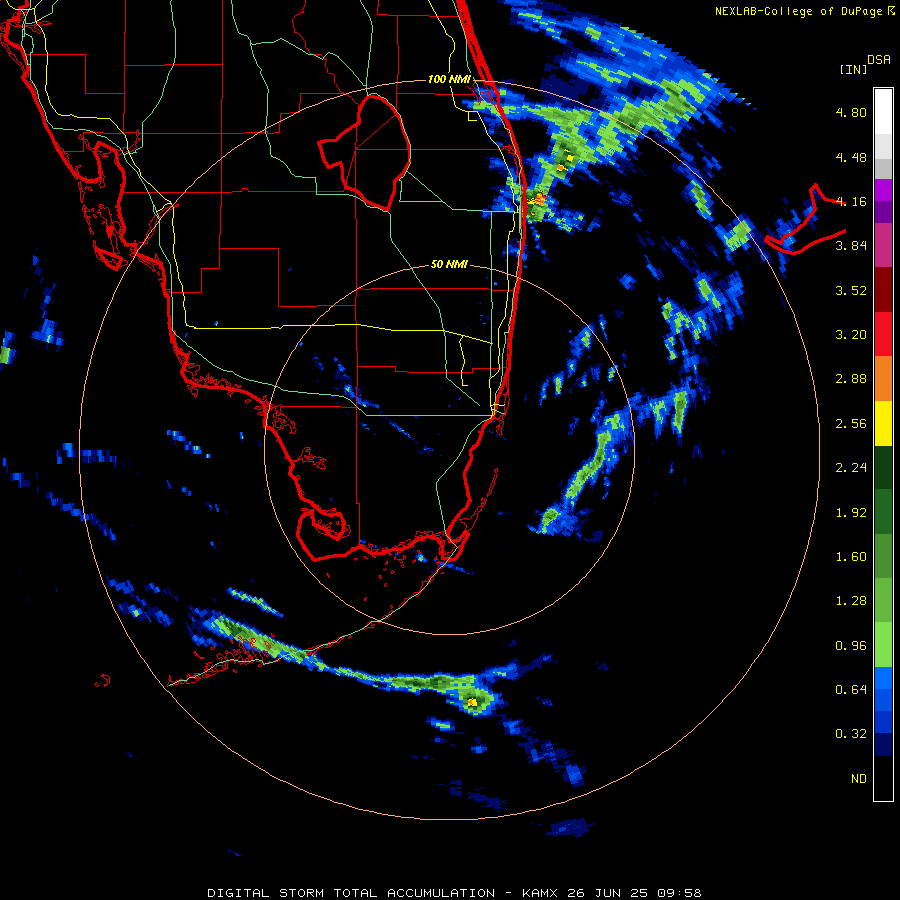
Task: Click the DSA product label above legend
Action: coord(879,60)
